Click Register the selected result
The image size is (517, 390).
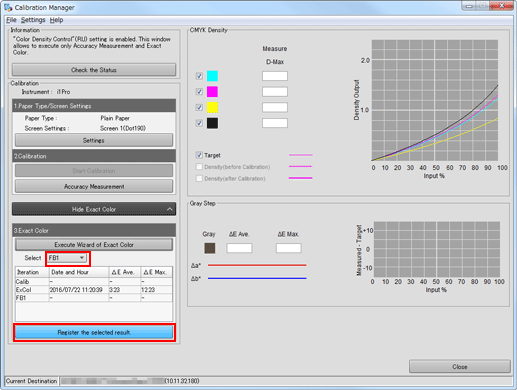click(94, 333)
